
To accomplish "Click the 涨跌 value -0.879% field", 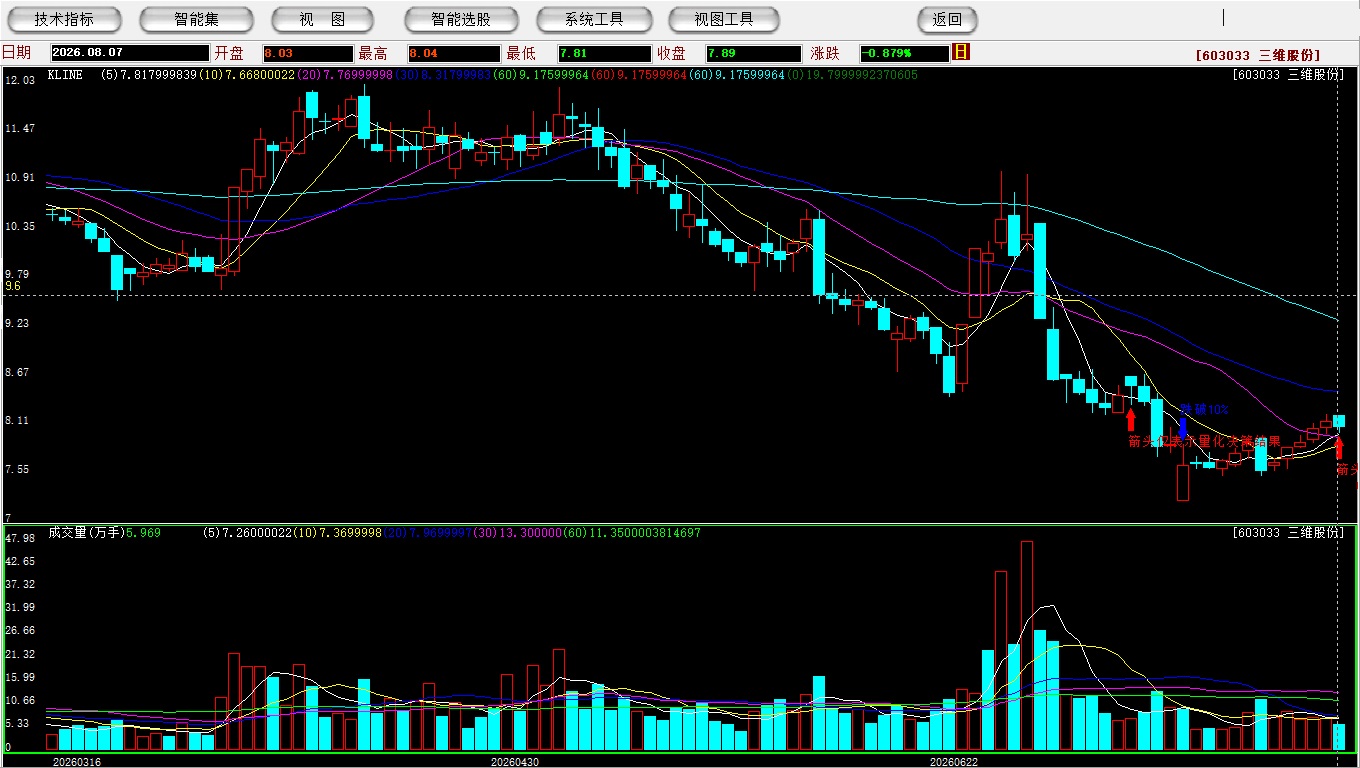I will point(904,53).
